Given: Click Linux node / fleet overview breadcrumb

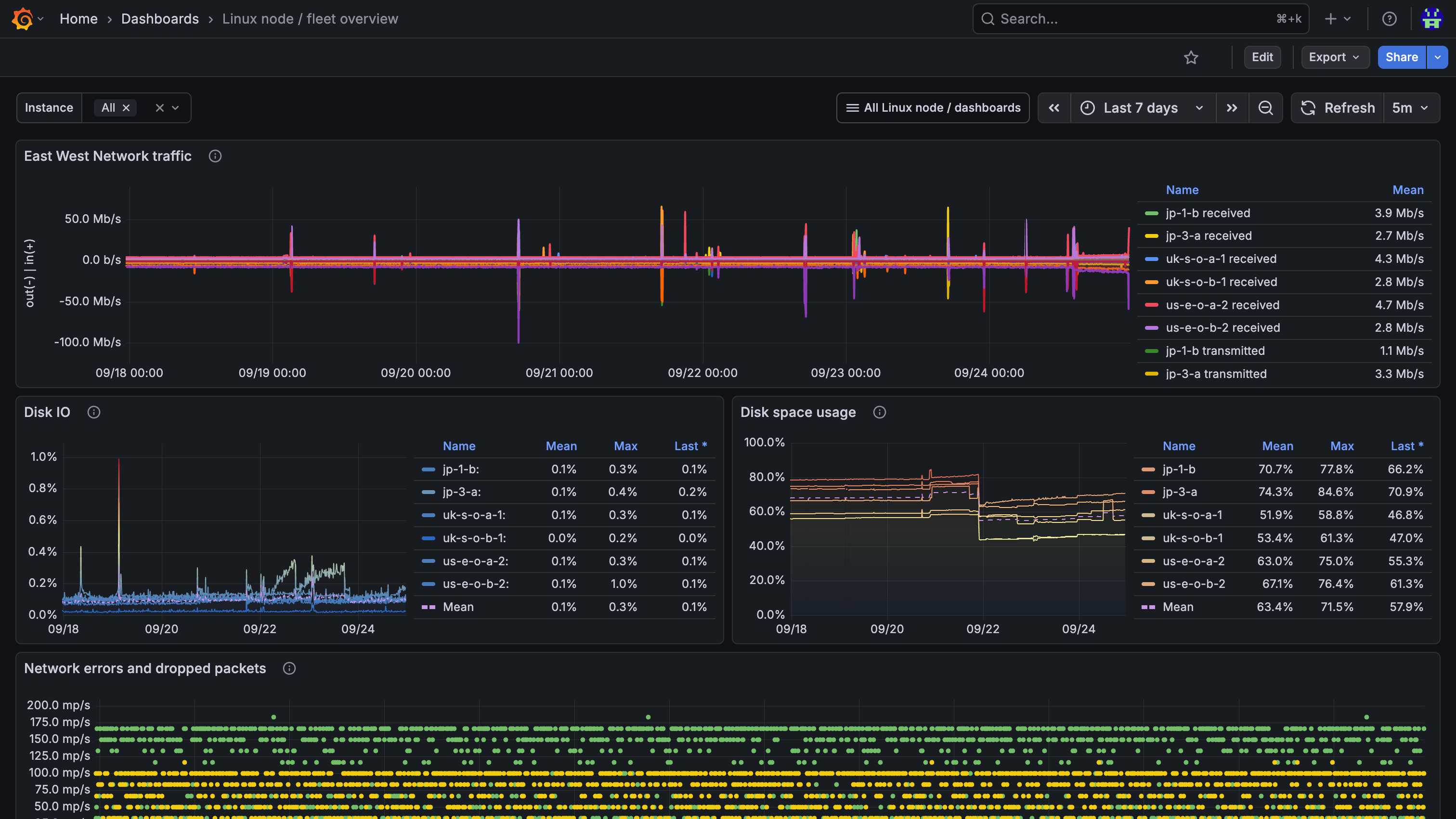Looking at the screenshot, I should tap(310, 19).
